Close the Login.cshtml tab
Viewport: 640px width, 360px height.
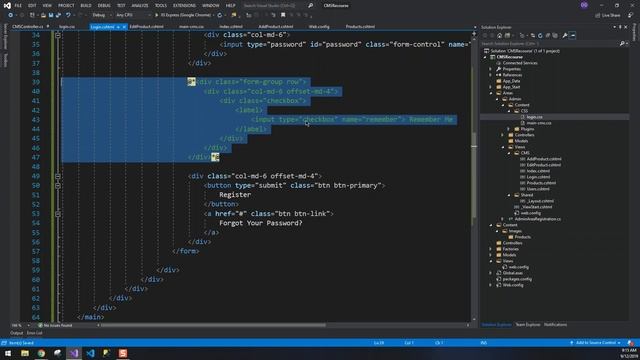click(x=124, y=27)
